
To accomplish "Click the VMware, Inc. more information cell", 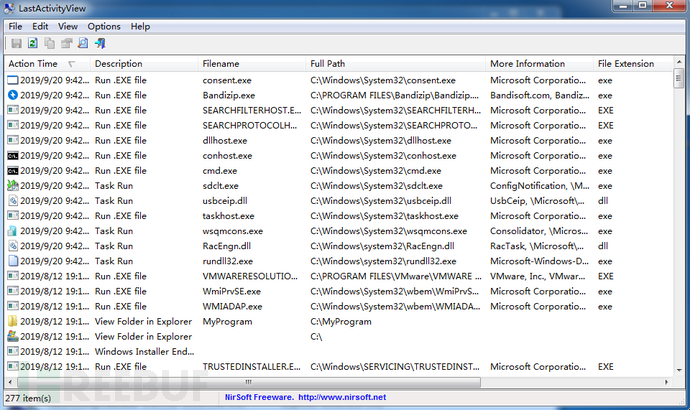I will click(x=538, y=276).
